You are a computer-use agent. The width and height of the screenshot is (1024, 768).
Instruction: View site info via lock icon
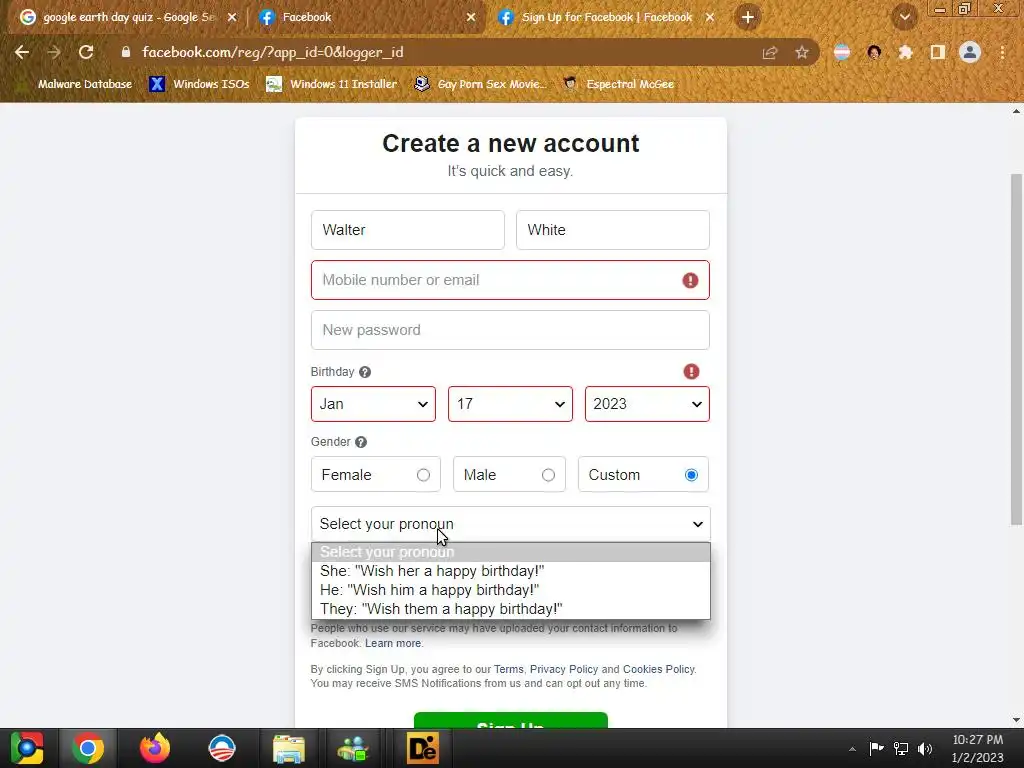tap(126, 52)
